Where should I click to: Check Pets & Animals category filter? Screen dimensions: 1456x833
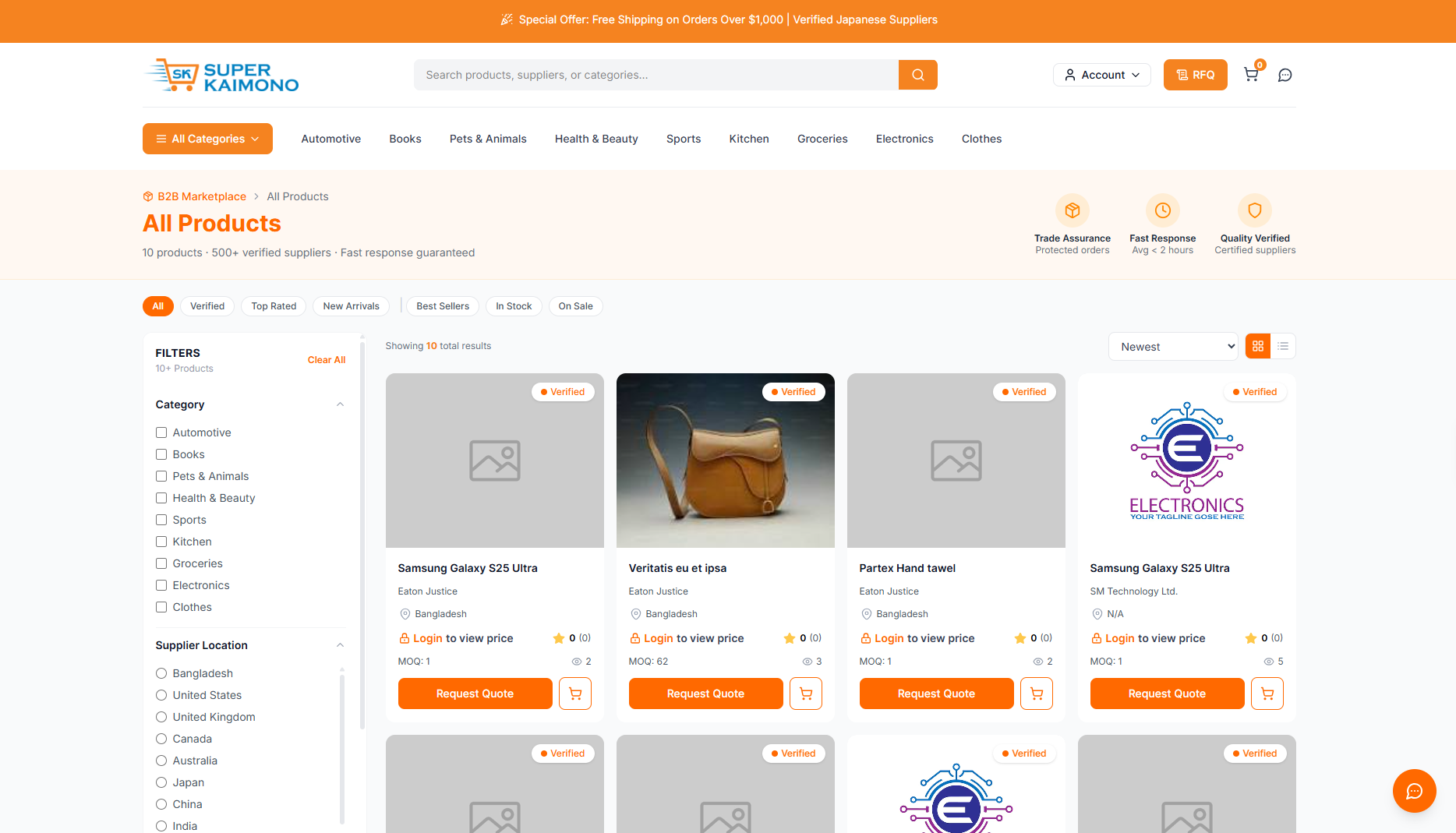[161, 476]
